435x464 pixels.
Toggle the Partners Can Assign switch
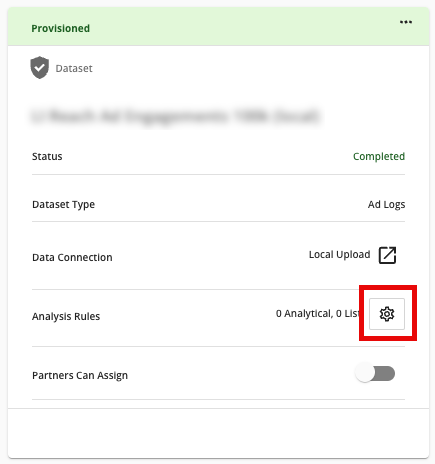(x=375, y=373)
